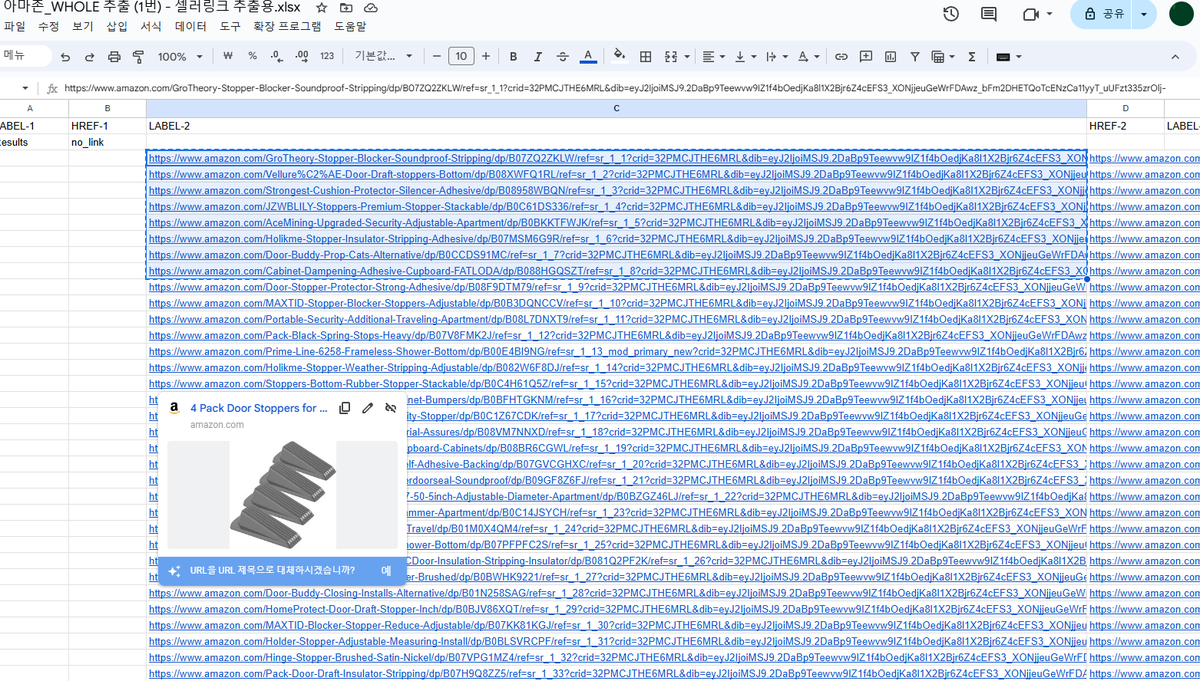Open the 도움말 menu

pos(350,27)
